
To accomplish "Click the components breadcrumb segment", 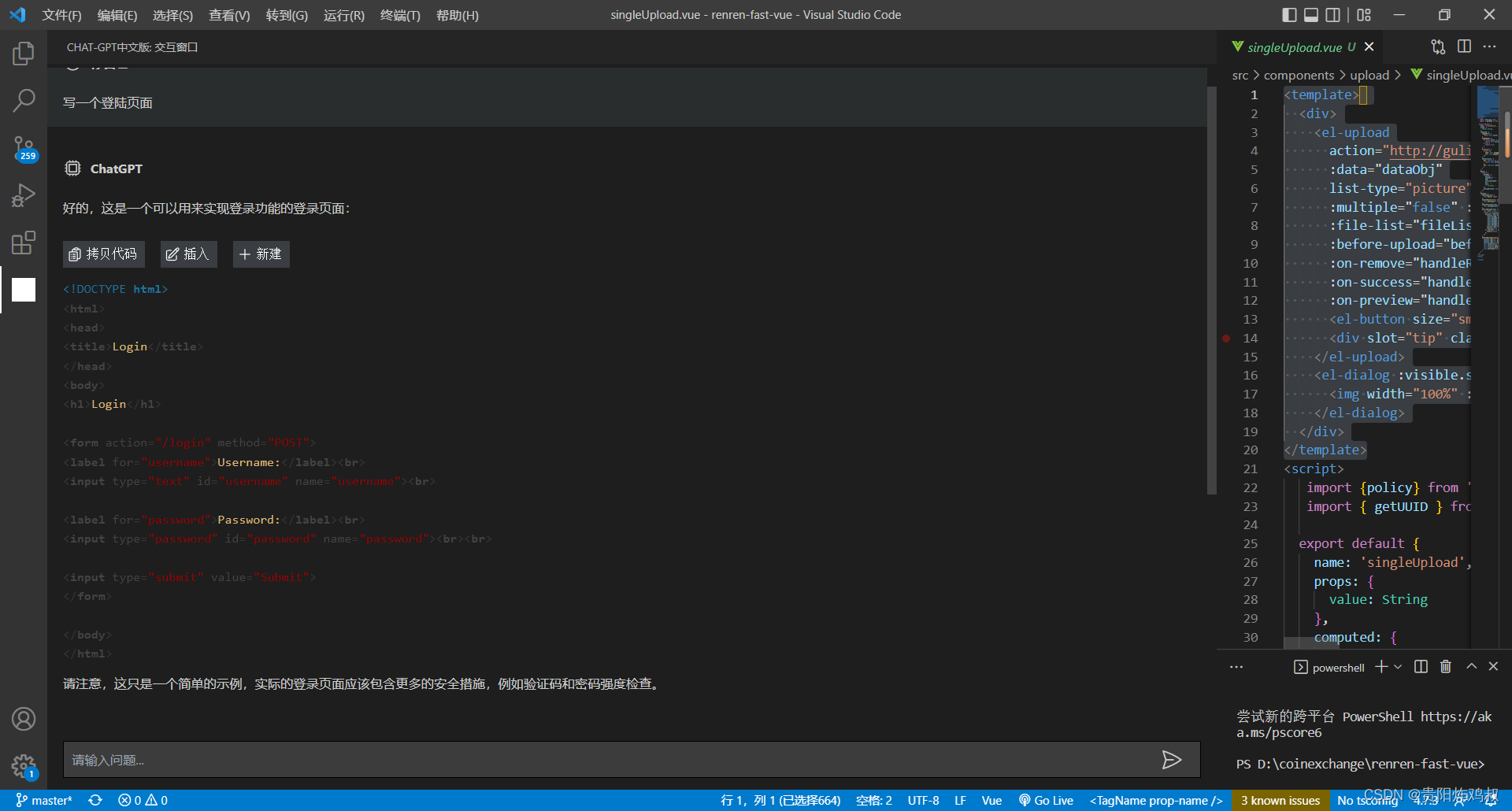I will [1299, 75].
